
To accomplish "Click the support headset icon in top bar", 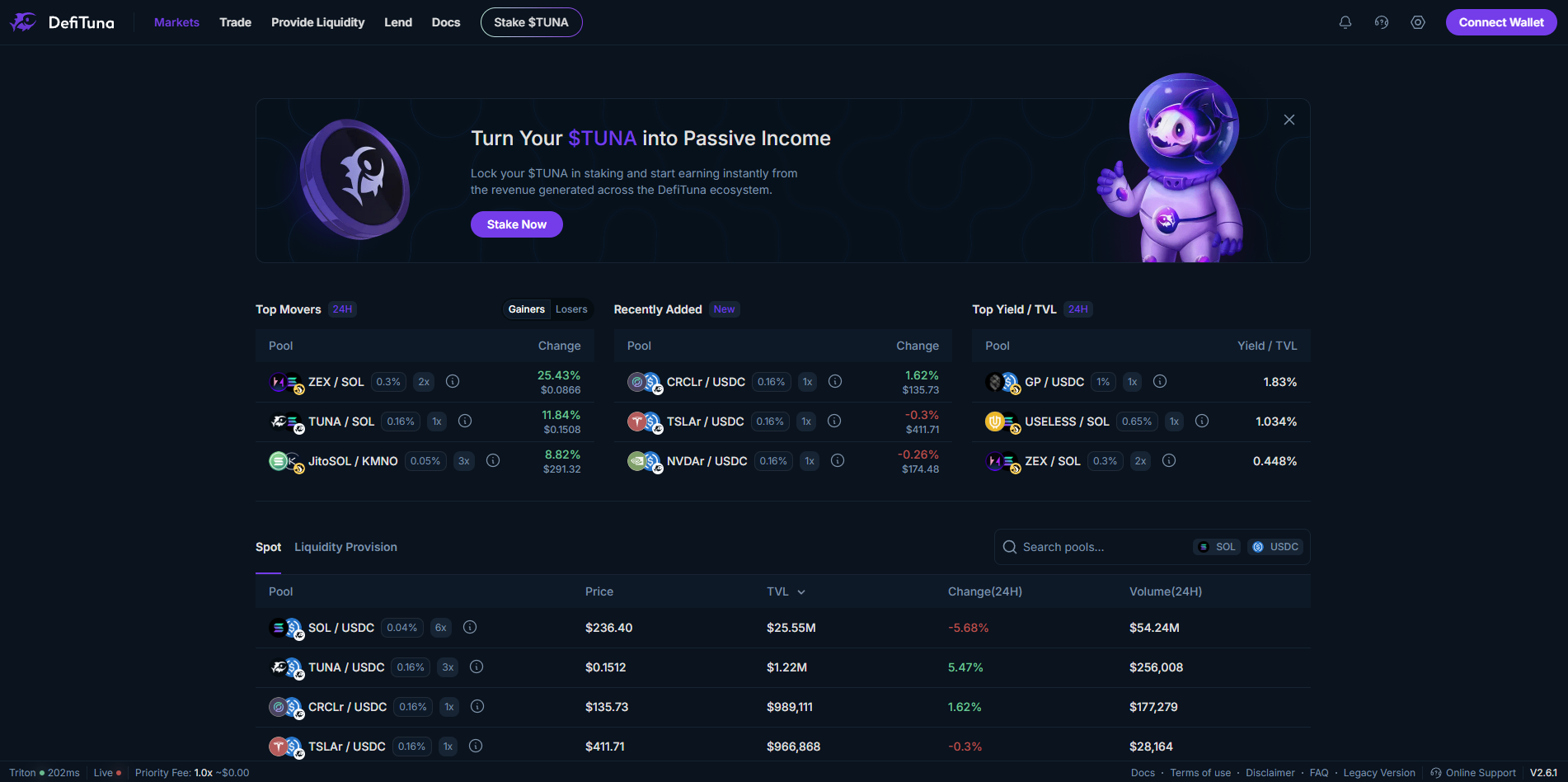I will coord(1381,22).
